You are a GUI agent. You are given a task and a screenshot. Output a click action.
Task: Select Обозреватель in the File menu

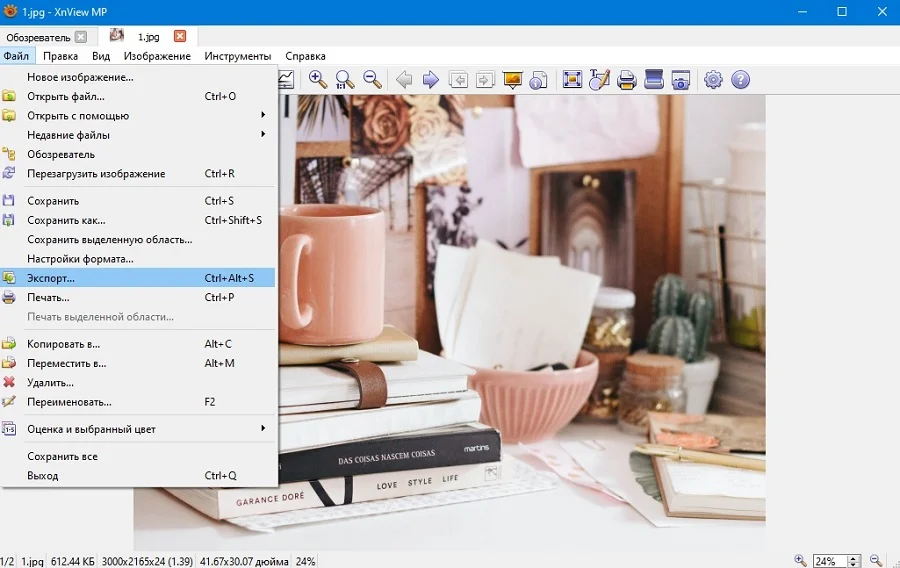point(138,154)
